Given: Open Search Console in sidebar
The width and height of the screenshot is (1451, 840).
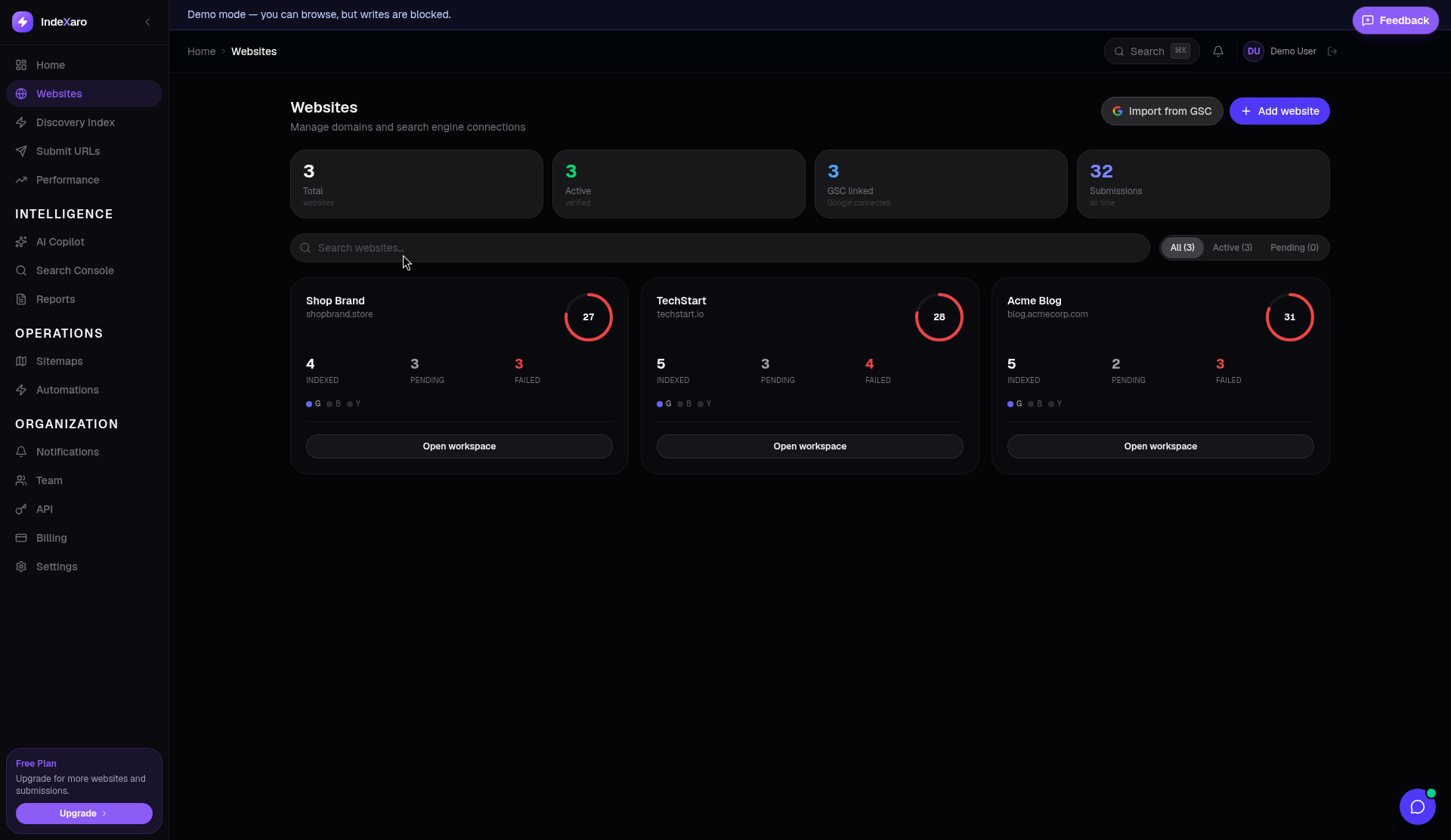Looking at the screenshot, I should pyautogui.click(x=84, y=270).
